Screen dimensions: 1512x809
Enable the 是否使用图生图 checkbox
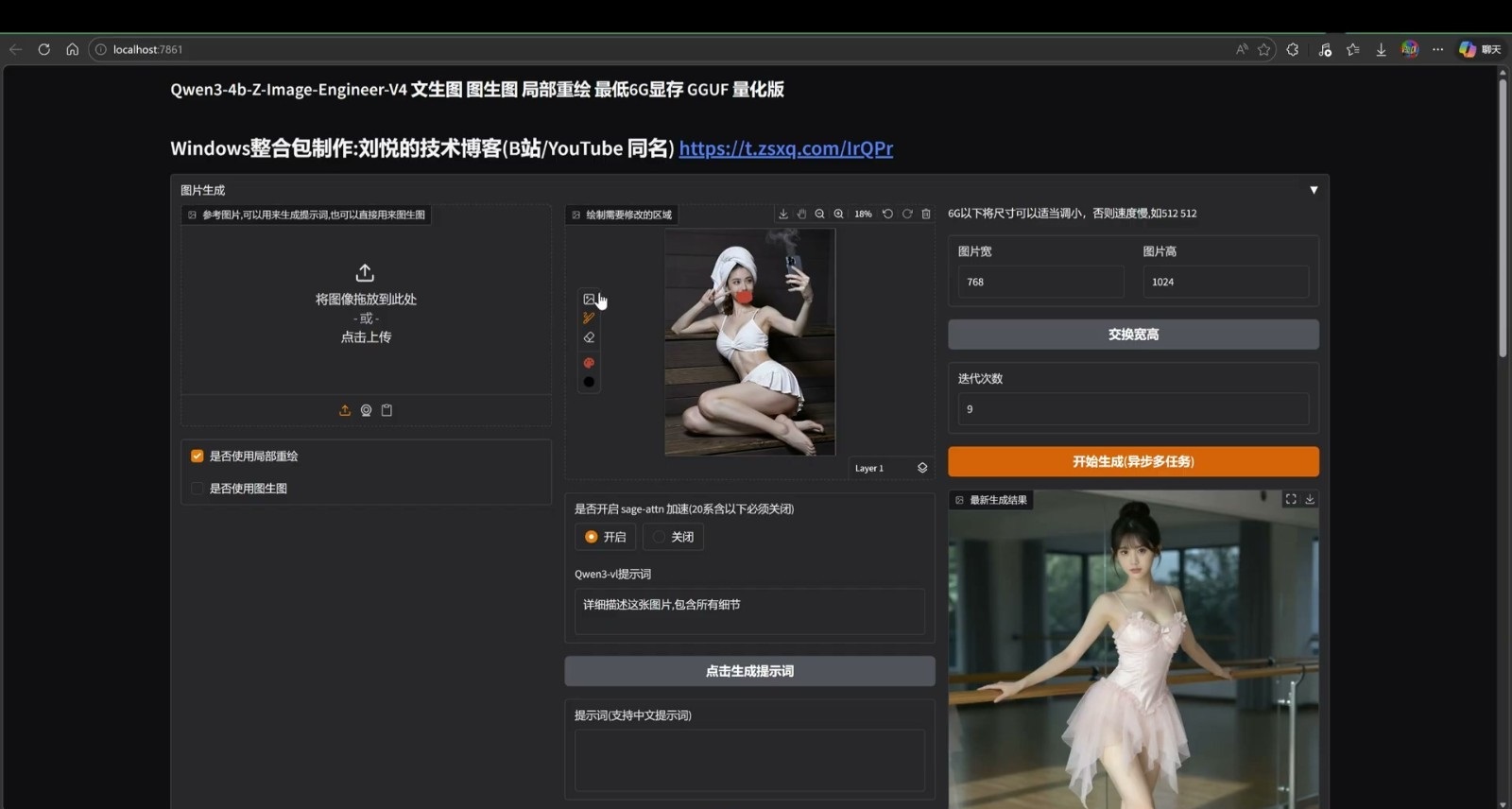pos(198,489)
